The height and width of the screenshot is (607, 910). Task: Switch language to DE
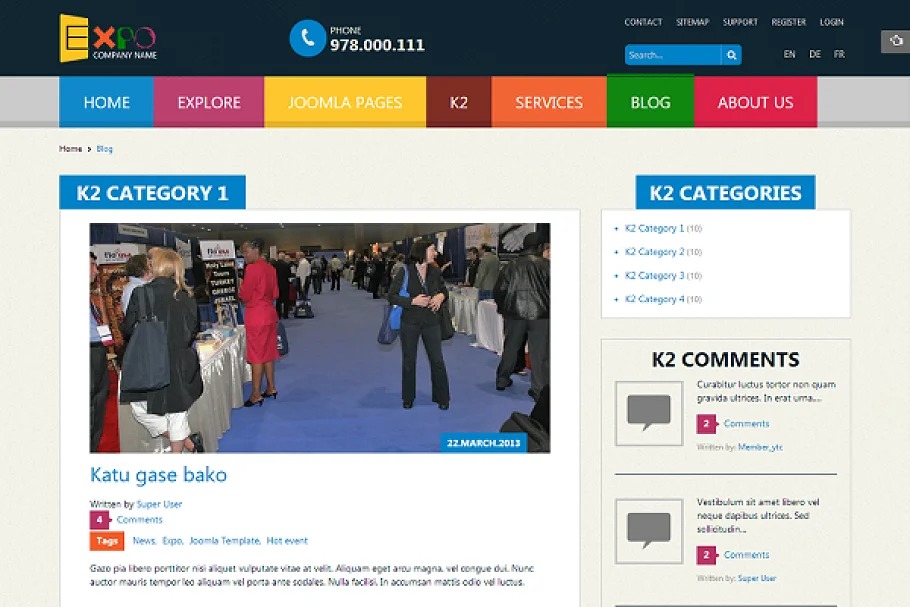pyautogui.click(x=815, y=54)
